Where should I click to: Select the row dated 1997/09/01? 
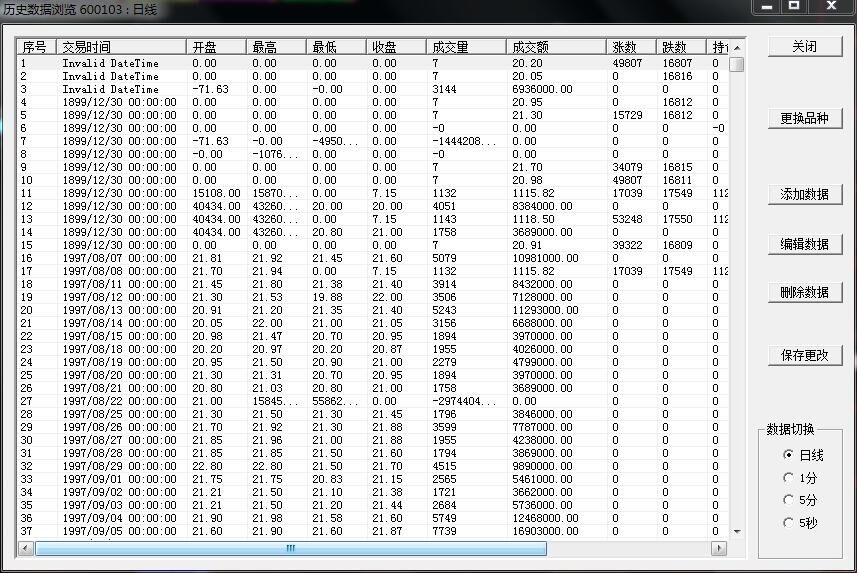[x=373, y=480]
